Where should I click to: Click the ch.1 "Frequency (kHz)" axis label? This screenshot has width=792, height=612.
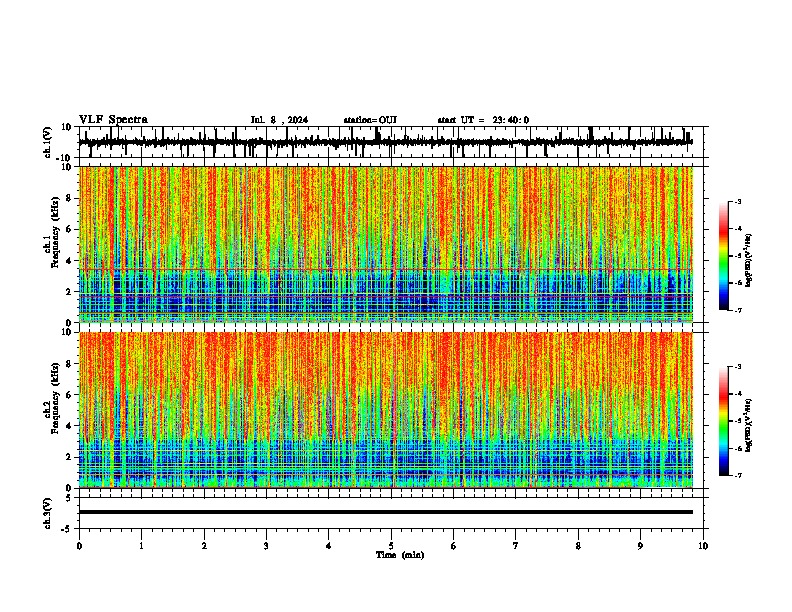click(x=55, y=232)
